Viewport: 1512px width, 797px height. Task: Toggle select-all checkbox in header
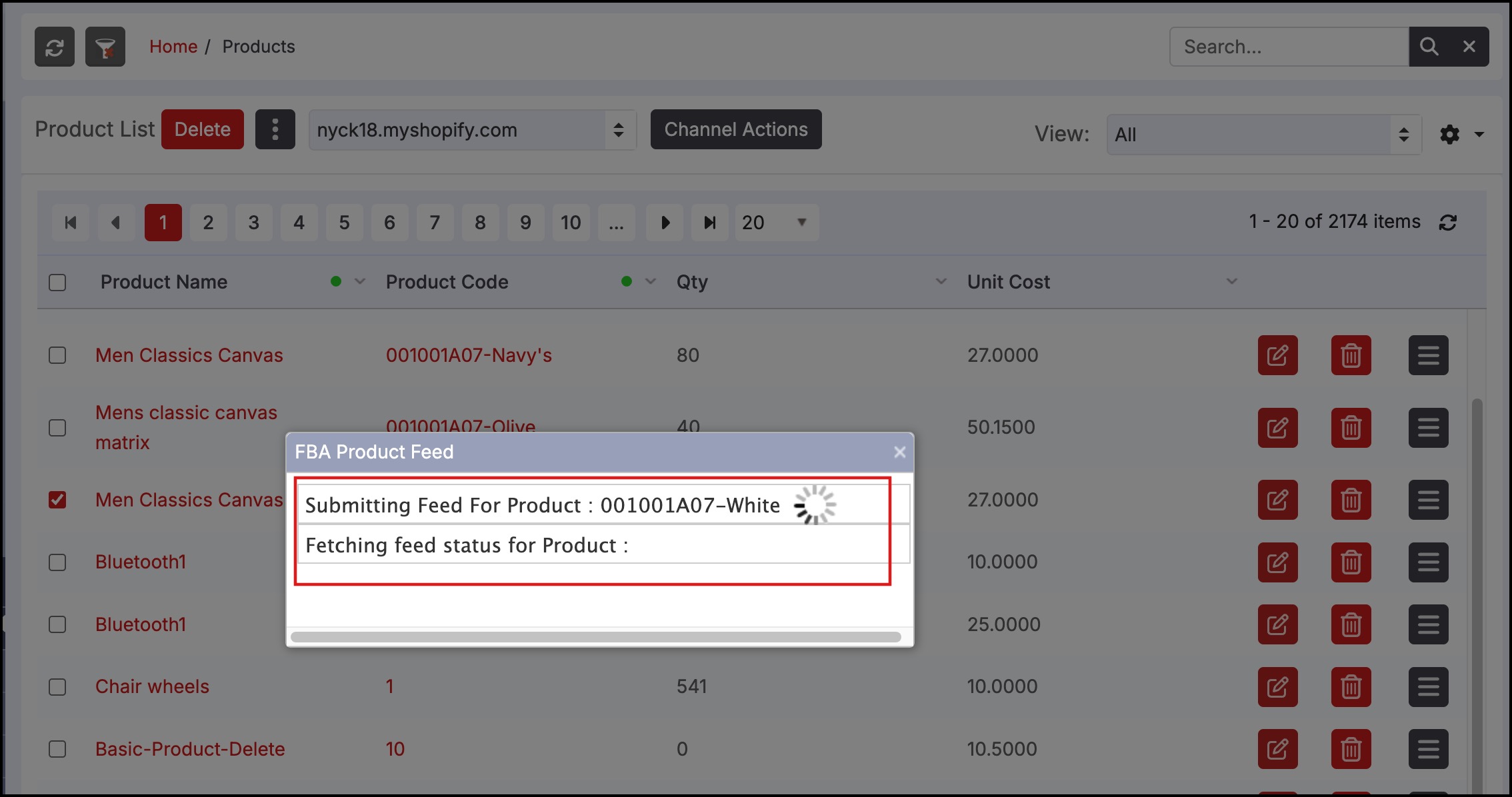[x=57, y=283]
